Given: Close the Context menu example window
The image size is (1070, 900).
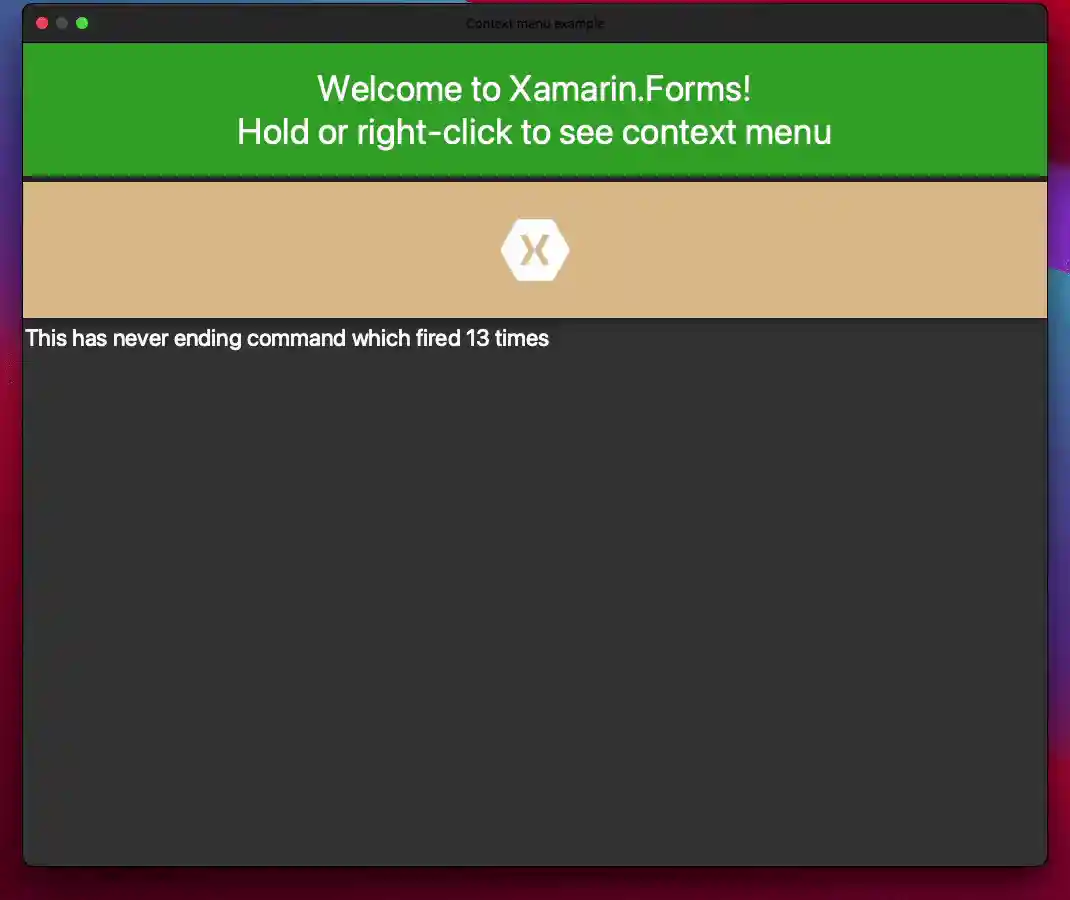Looking at the screenshot, I should click(x=42, y=23).
